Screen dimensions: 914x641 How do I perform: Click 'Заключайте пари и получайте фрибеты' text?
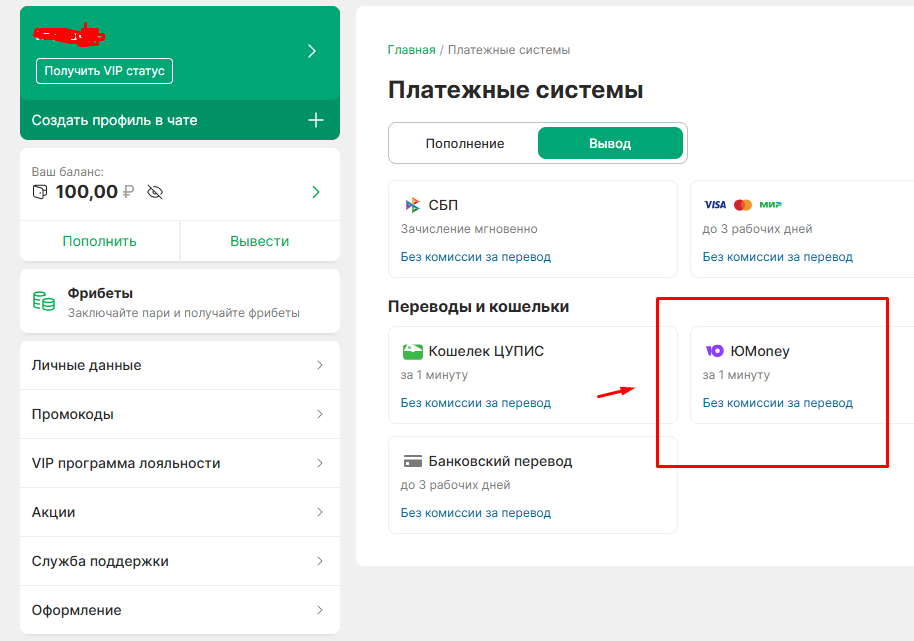(x=184, y=313)
